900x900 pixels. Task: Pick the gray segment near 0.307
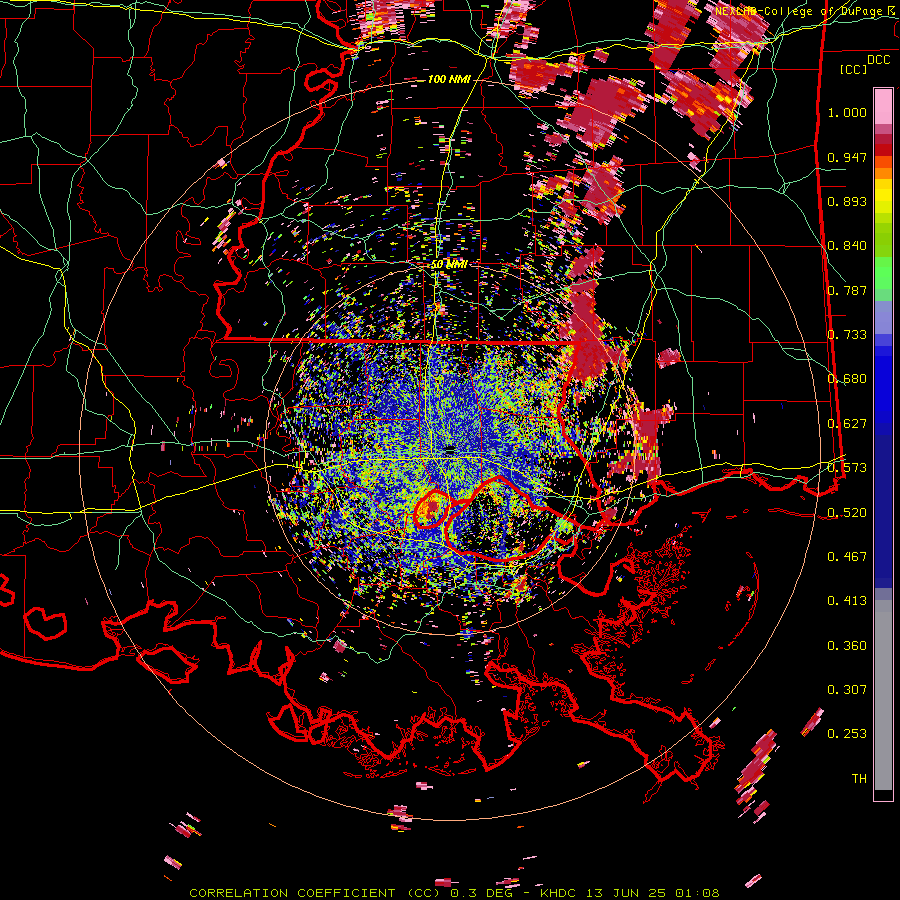tap(883, 695)
